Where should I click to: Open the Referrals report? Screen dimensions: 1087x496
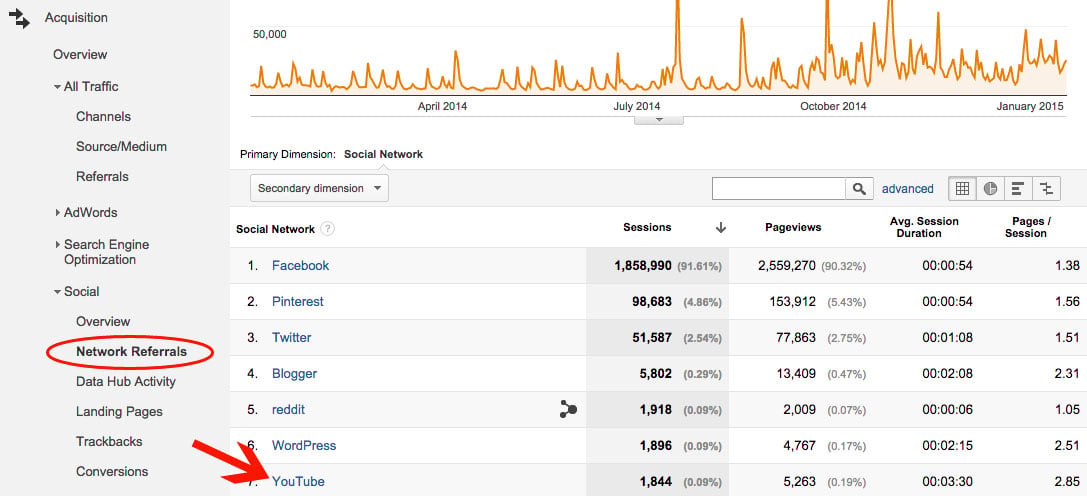[x=102, y=176]
